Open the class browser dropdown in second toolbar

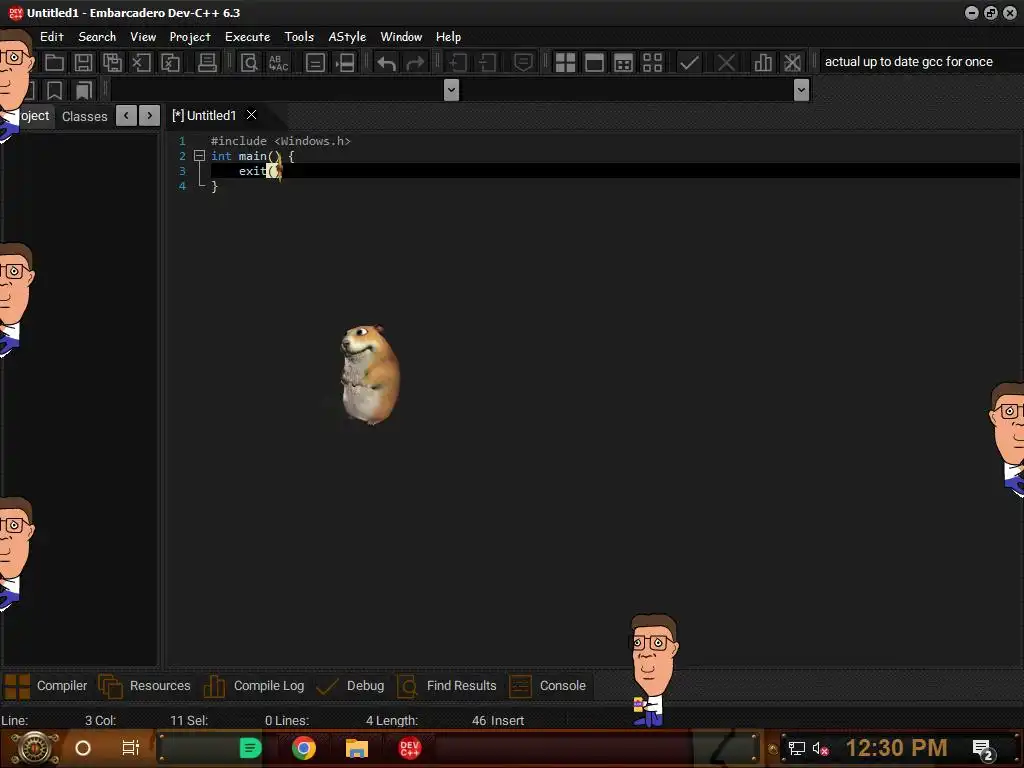[x=451, y=89]
